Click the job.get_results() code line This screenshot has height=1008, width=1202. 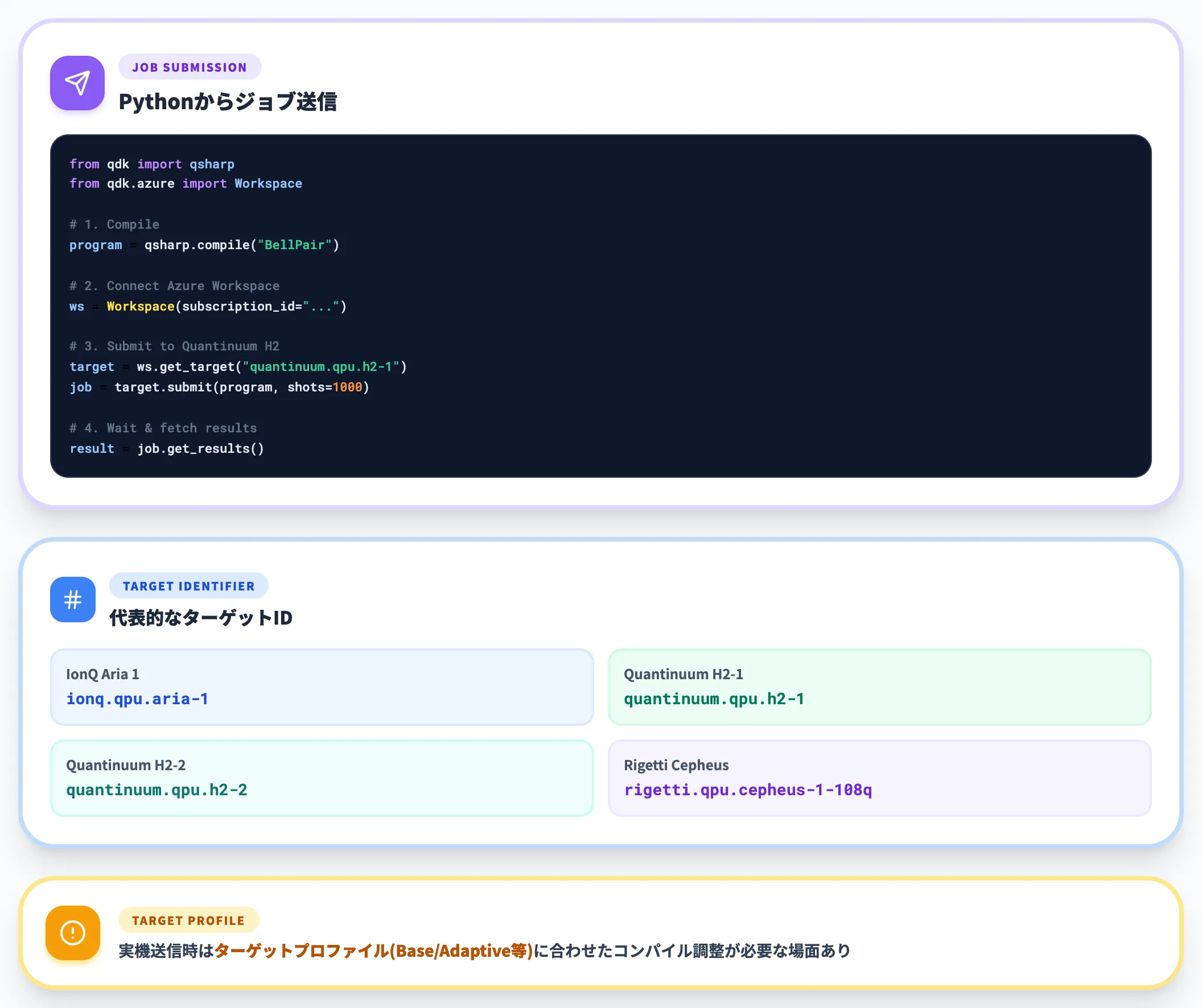coord(167,448)
